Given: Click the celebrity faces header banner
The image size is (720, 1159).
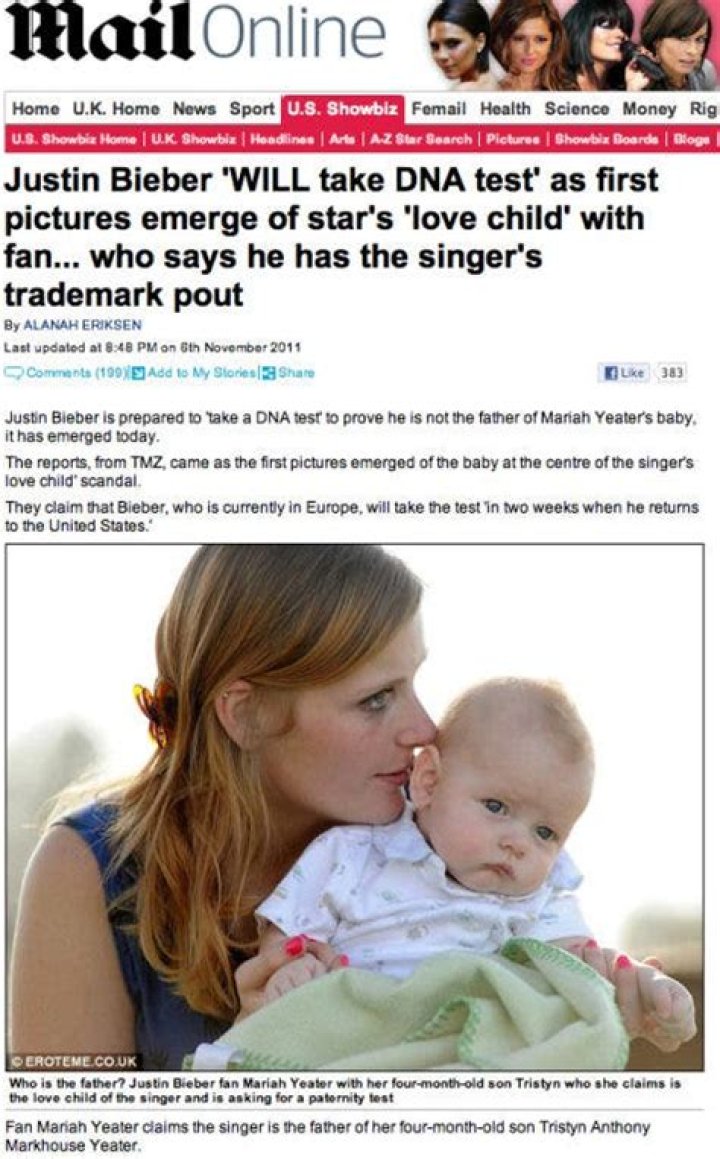Looking at the screenshot, I should (571, 44).
